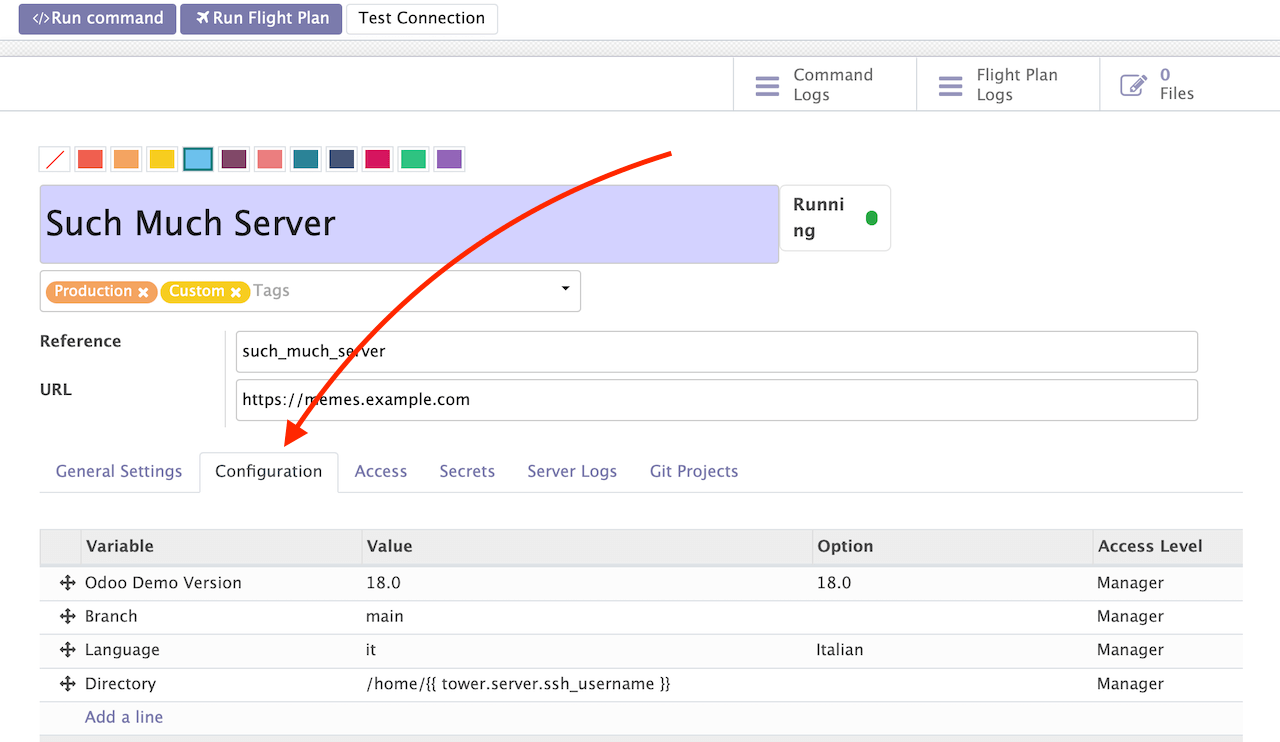This screenshot has width=1280, height=742.
Task: Switch to the General Settings tab
Action: click(x=119, y=471)
